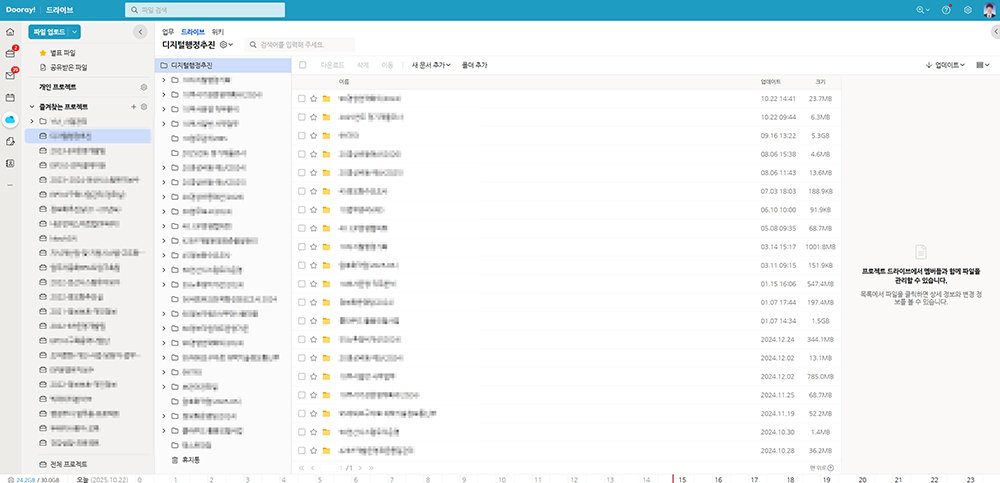Star the first folder in the file list
Viewport: 1000px width, 483px height.
pos(313,99)
